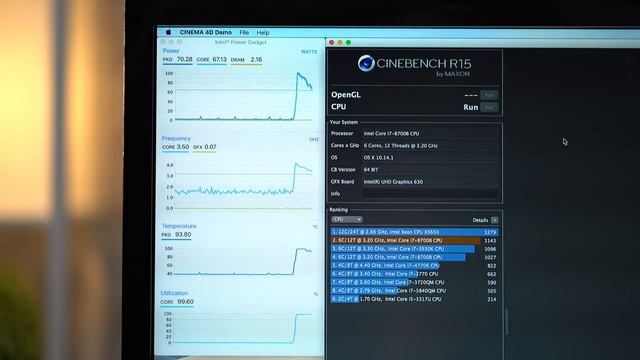Open the CINEMA 4D Demo menu
The width and height of the screenshot is (640, 360).
tap(206, 32)
